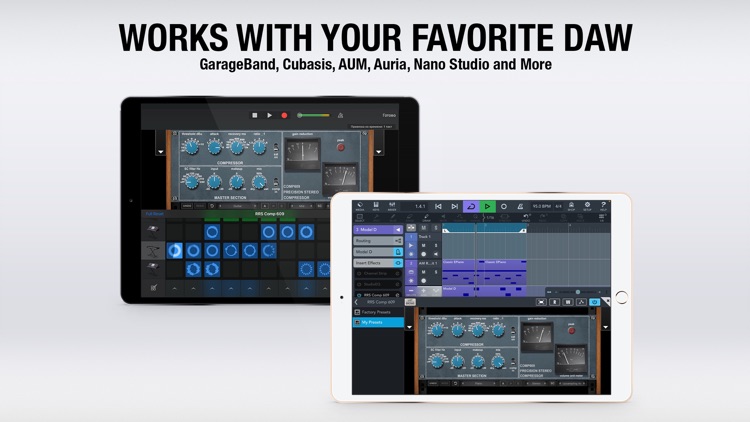Viewport: 750px width, 422px height.
Task: Open Cubasis Setup gear icon
Action: [x=587, y=206]
